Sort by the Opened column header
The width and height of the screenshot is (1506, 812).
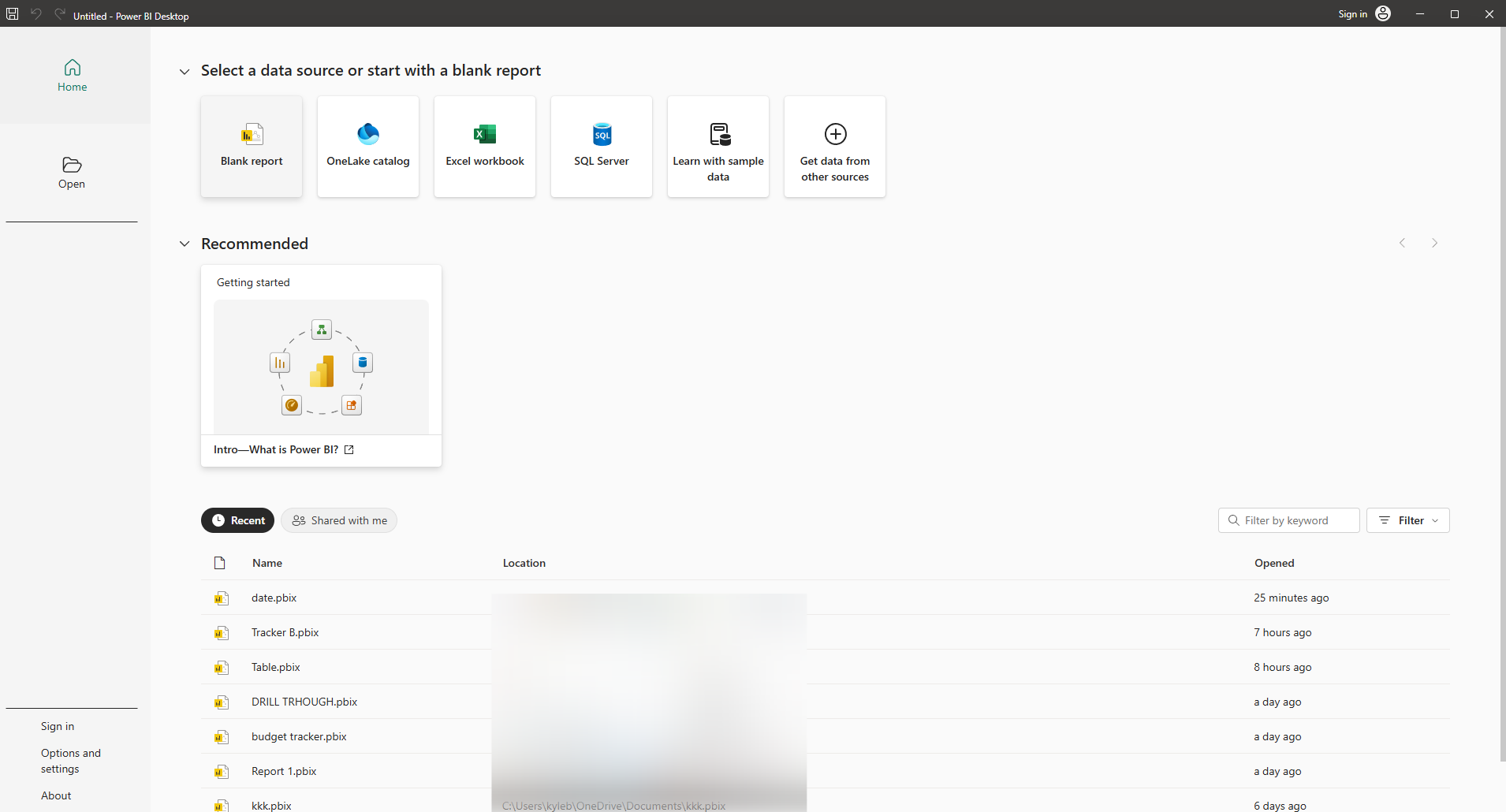tap(1274, 563)
